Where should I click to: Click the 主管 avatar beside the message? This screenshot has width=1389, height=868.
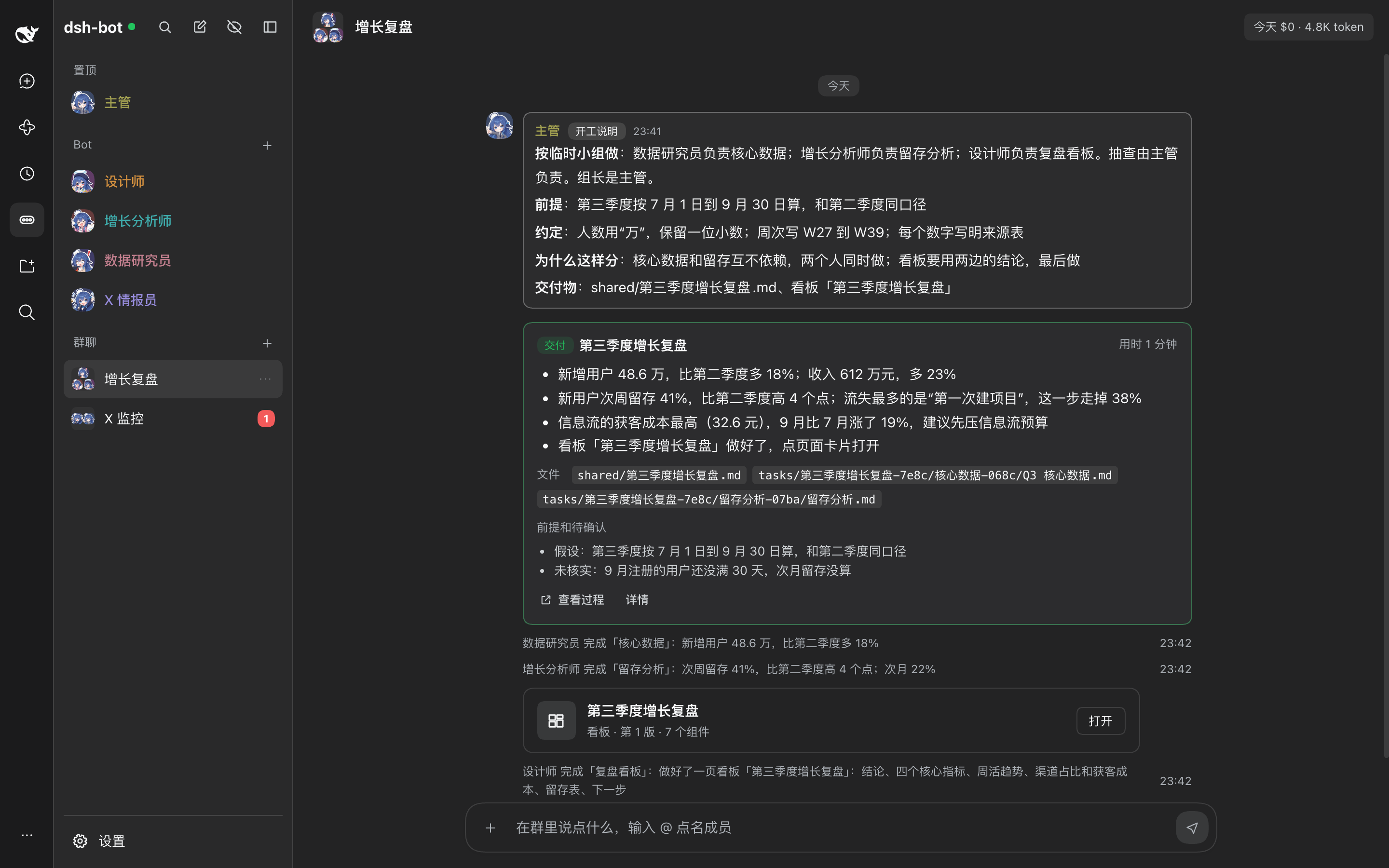tap(499, 125)
